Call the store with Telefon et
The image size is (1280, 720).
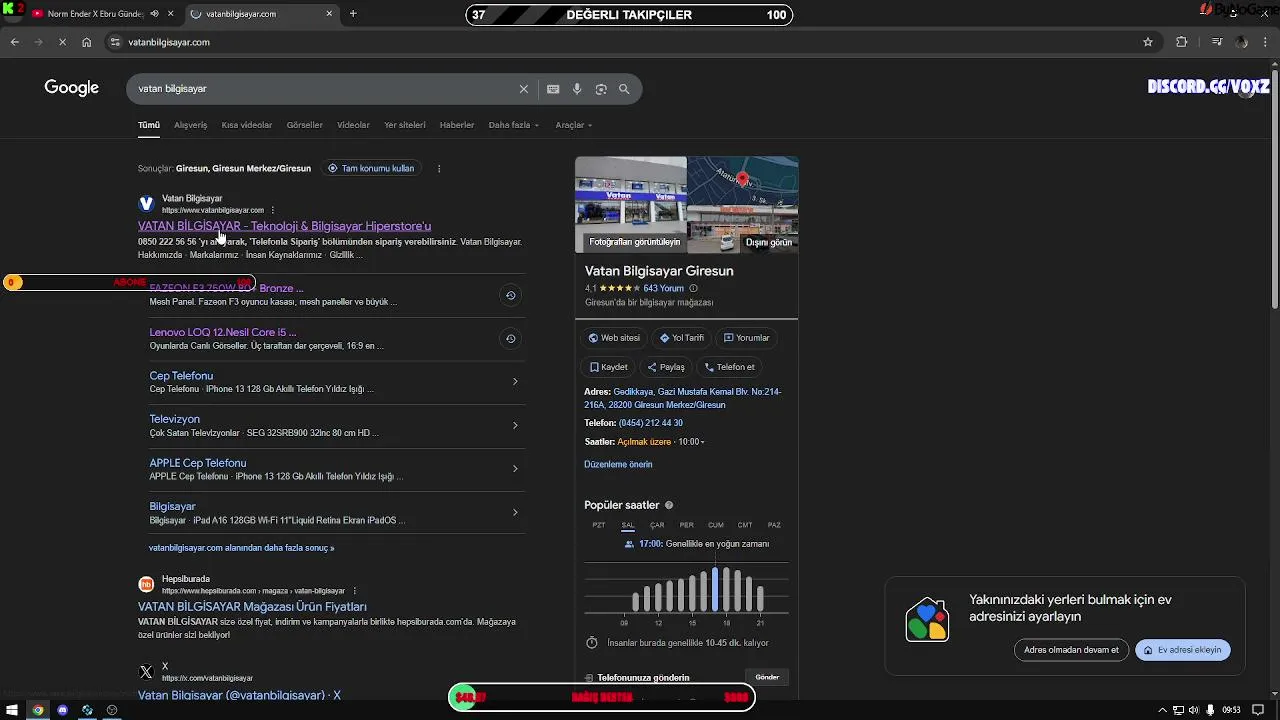tap(730, 367)
